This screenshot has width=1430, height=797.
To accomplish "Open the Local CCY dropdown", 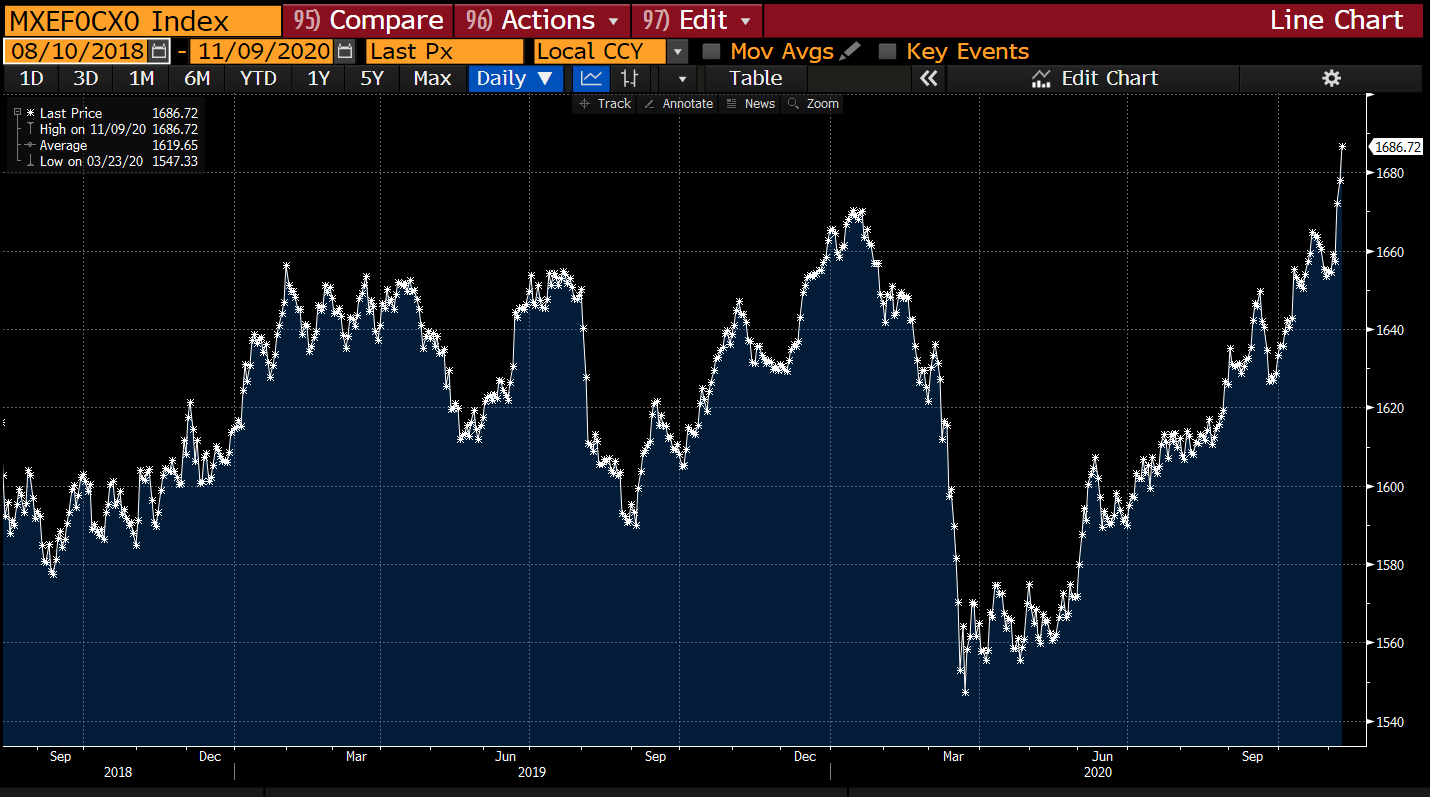I will point(676,50).
